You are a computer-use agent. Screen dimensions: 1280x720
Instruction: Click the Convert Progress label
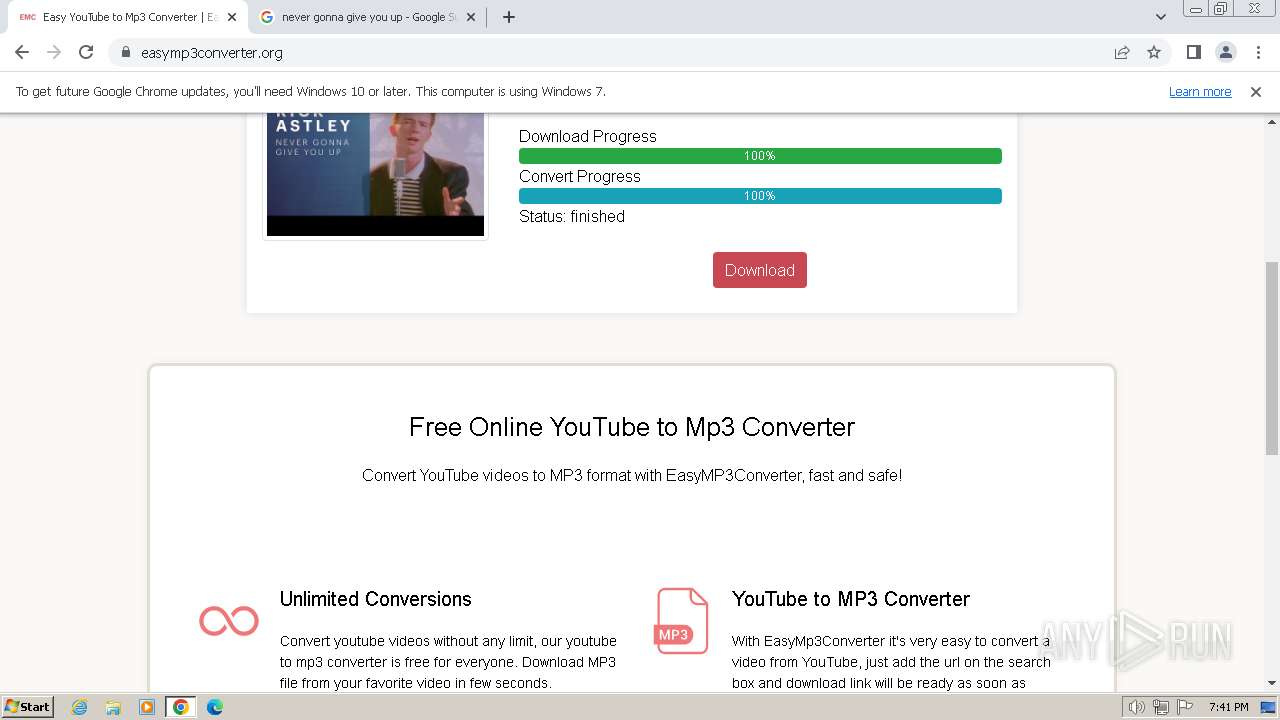580,176
